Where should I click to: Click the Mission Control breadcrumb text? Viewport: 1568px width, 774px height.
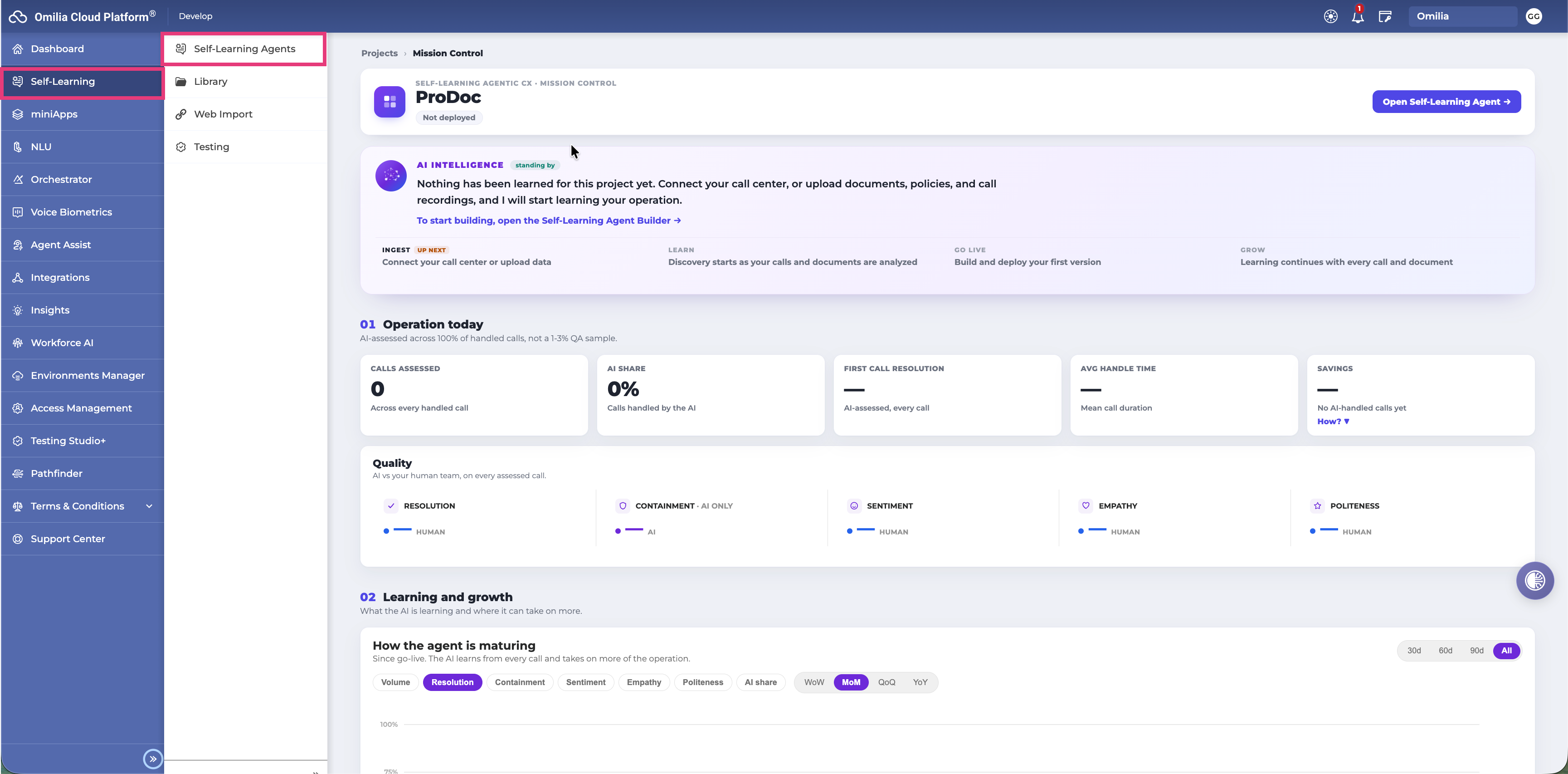click(x=448, y=53)
